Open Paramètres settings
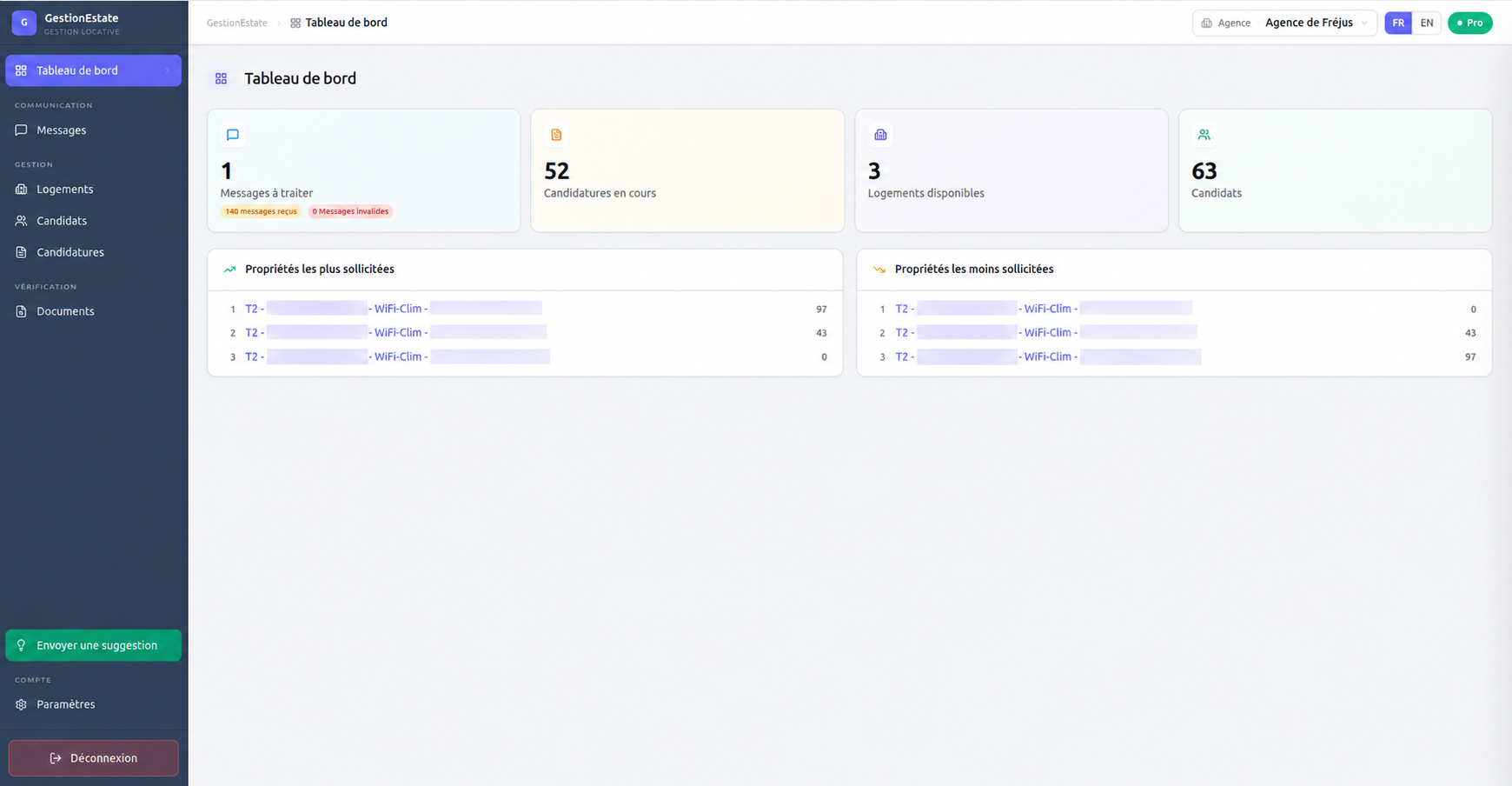Viewport: 1512px width, 786px height. 93,704
